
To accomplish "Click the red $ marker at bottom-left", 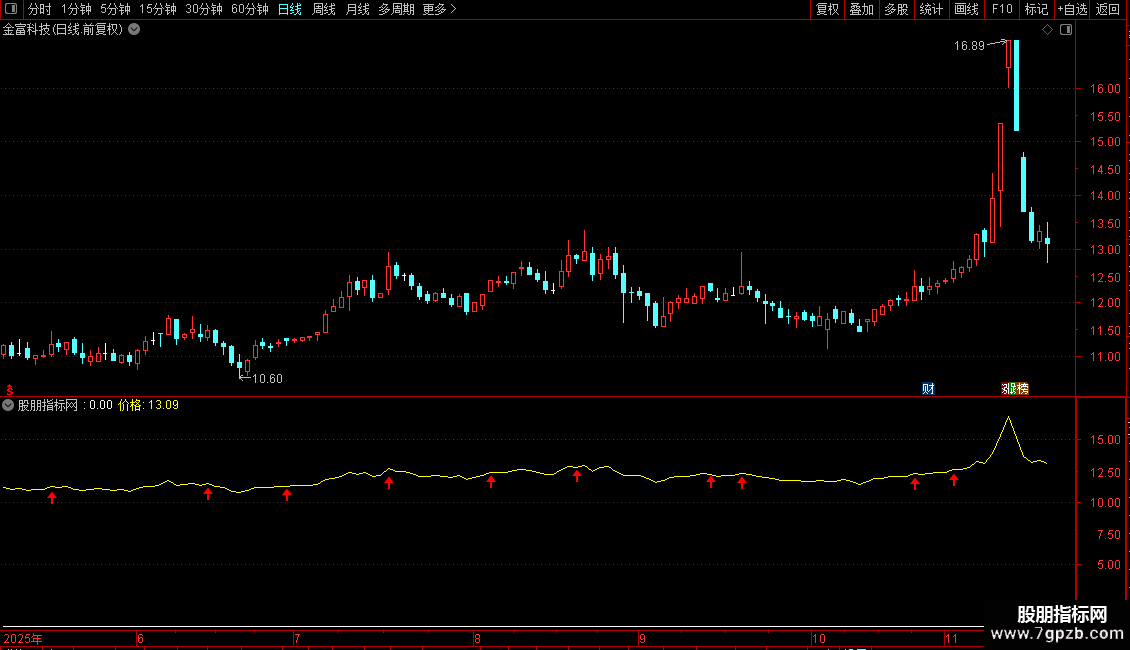I will click(x=10, y=389).
